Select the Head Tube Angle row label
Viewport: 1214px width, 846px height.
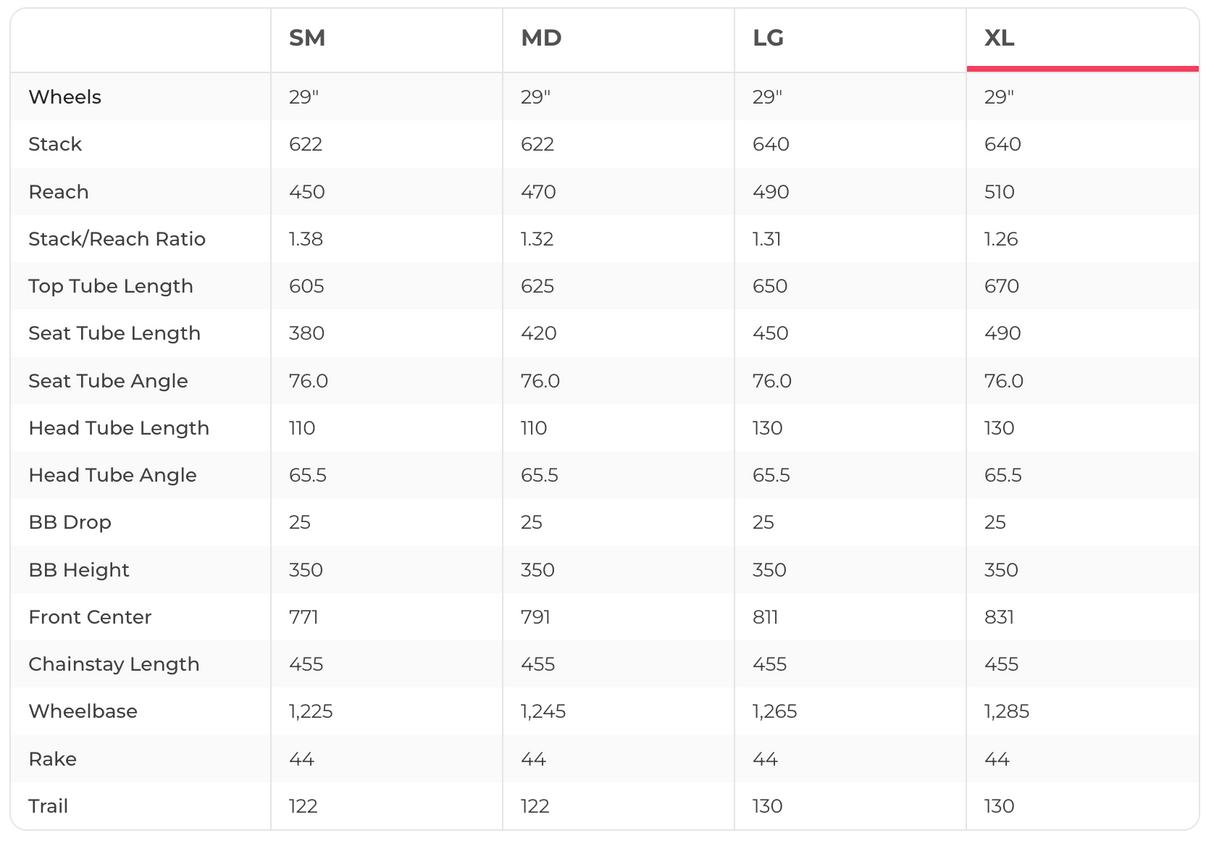pos(113,475)
